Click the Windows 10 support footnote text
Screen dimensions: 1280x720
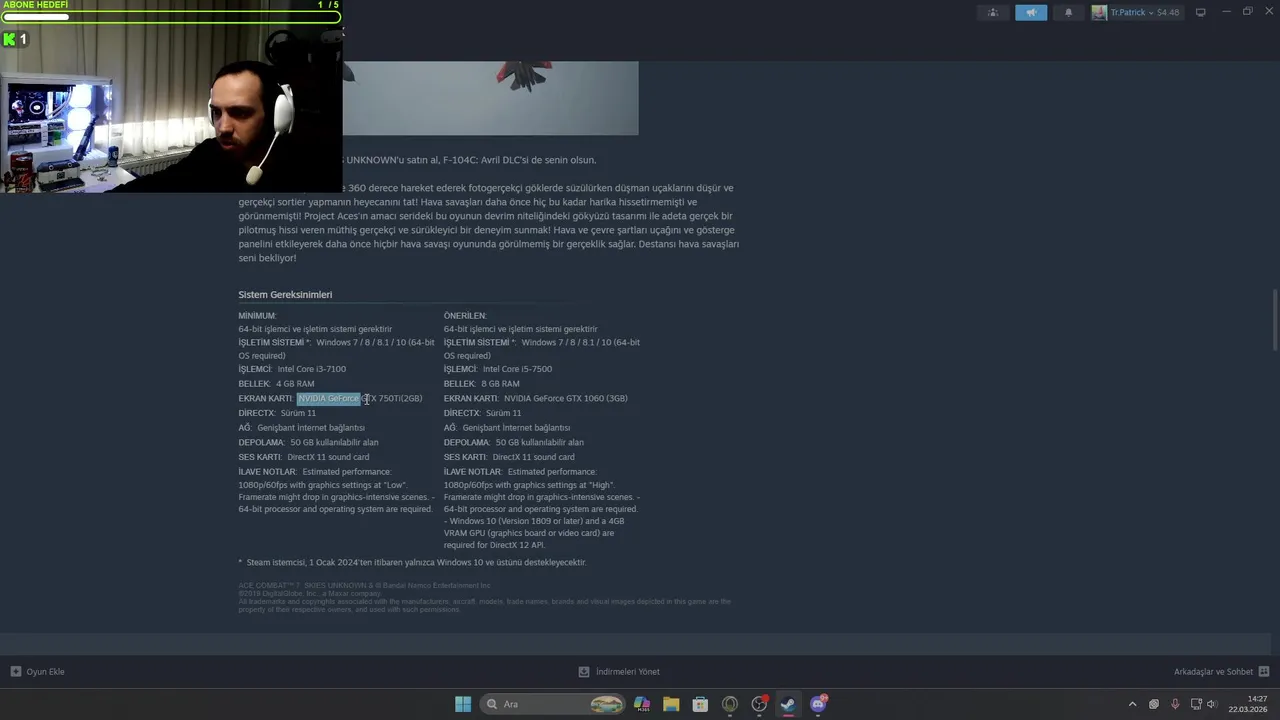point(412,563)
